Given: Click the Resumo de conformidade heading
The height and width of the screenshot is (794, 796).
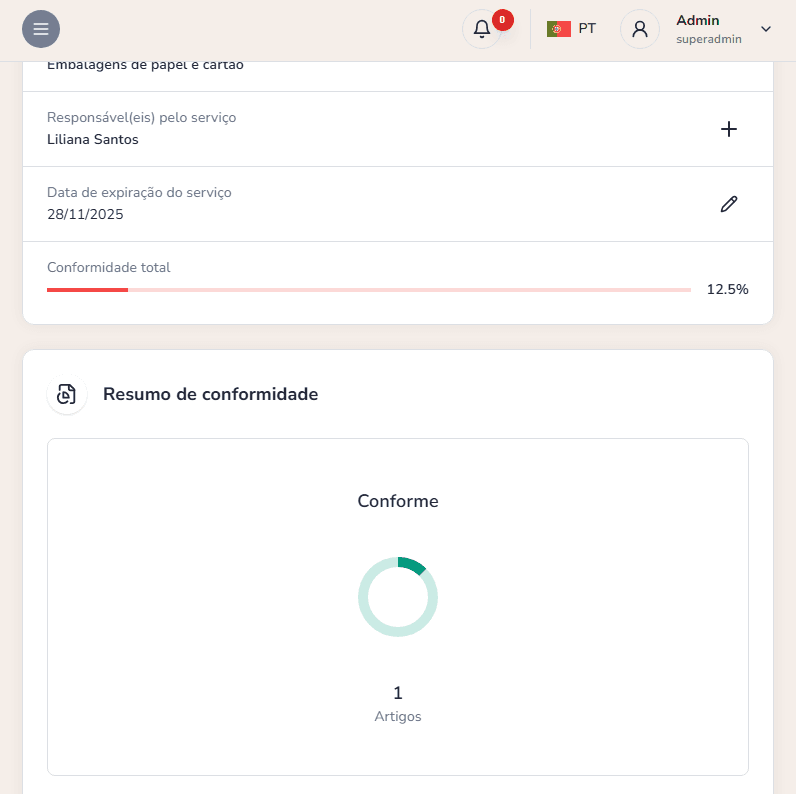Looking at the screenshot, I should pos(210,394).
